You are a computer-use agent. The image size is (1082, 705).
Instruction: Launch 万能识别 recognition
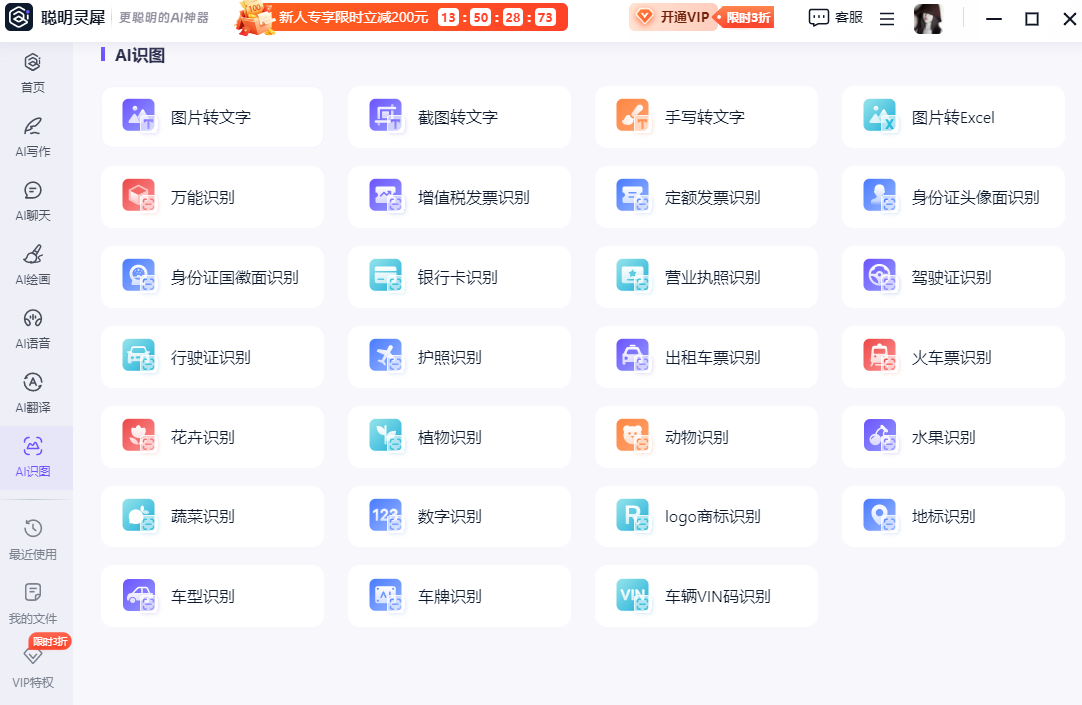coord(212,197)
